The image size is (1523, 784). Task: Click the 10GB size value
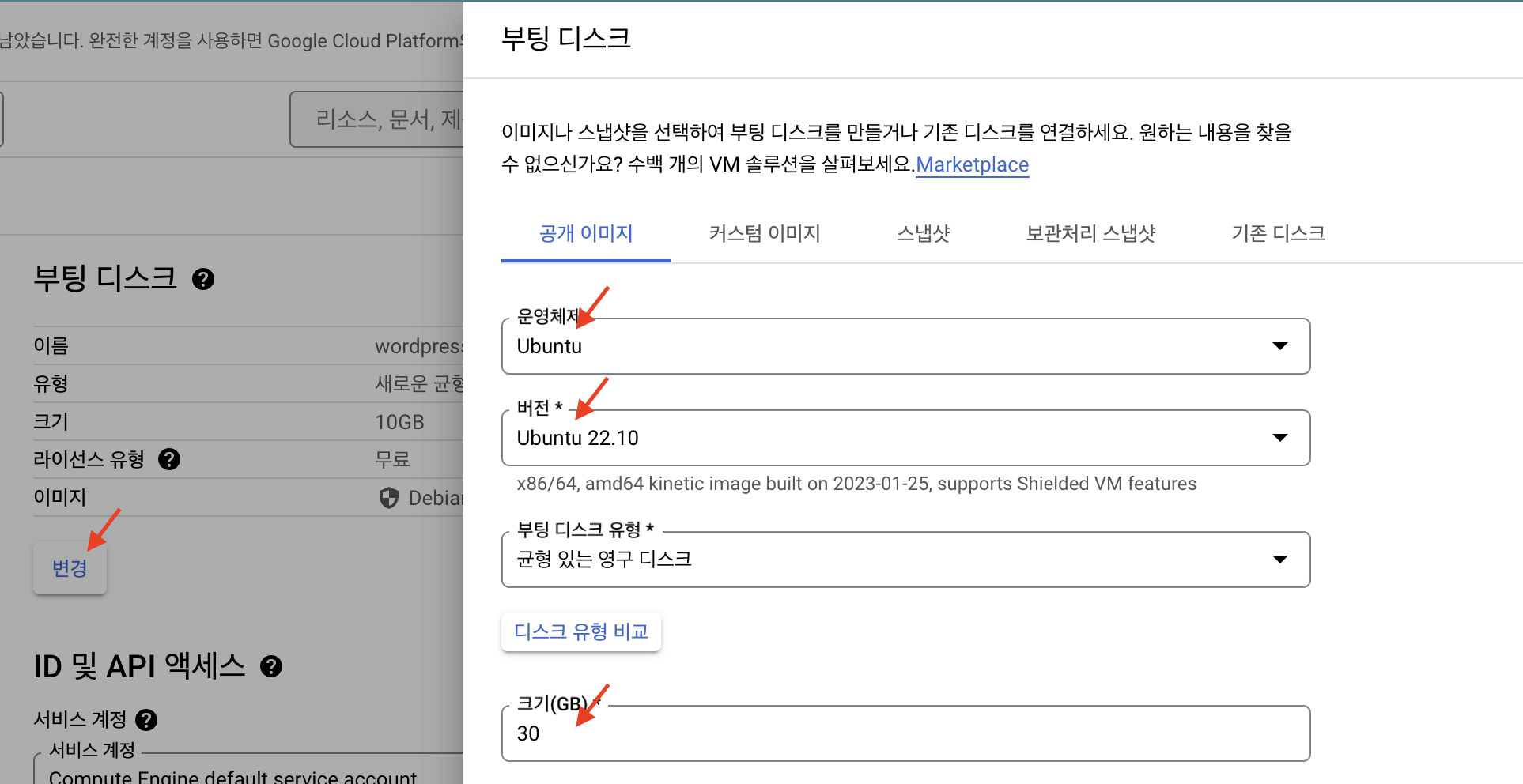pyautogui.click(x=399, y=422)
